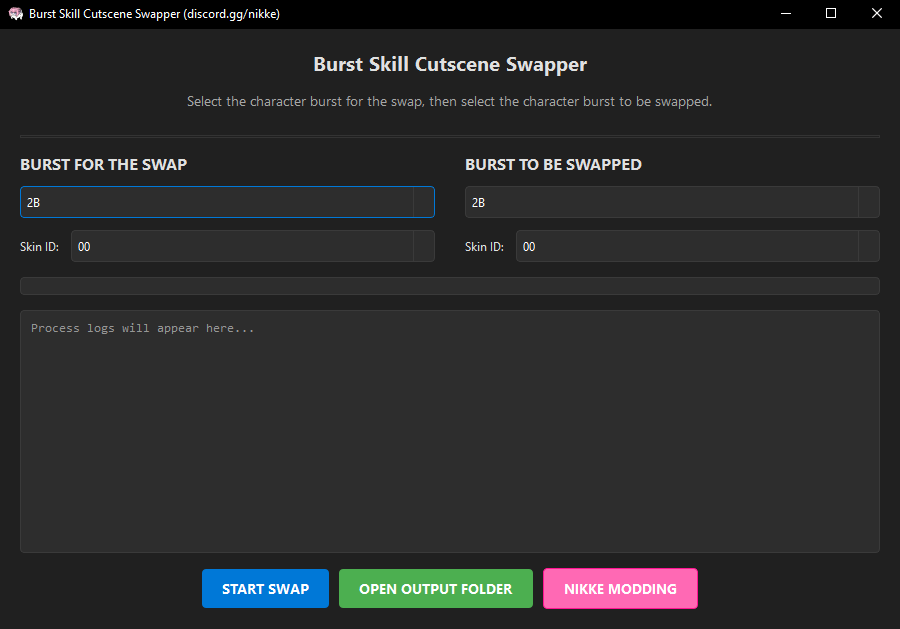This screenshot has width=900, height=629.
Task: Click OPEN OUTPUT FOLDER
Action: [x=435, y=588]
